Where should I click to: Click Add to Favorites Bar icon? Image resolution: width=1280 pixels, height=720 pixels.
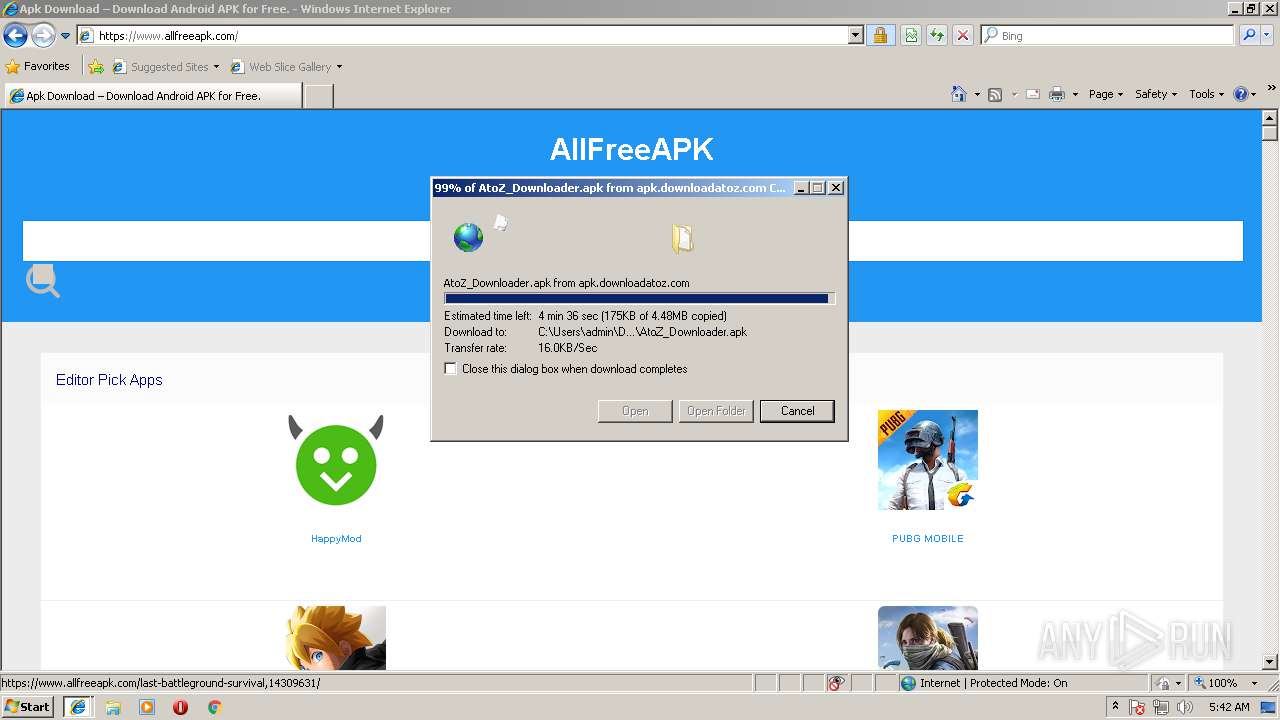click(96, 67)
